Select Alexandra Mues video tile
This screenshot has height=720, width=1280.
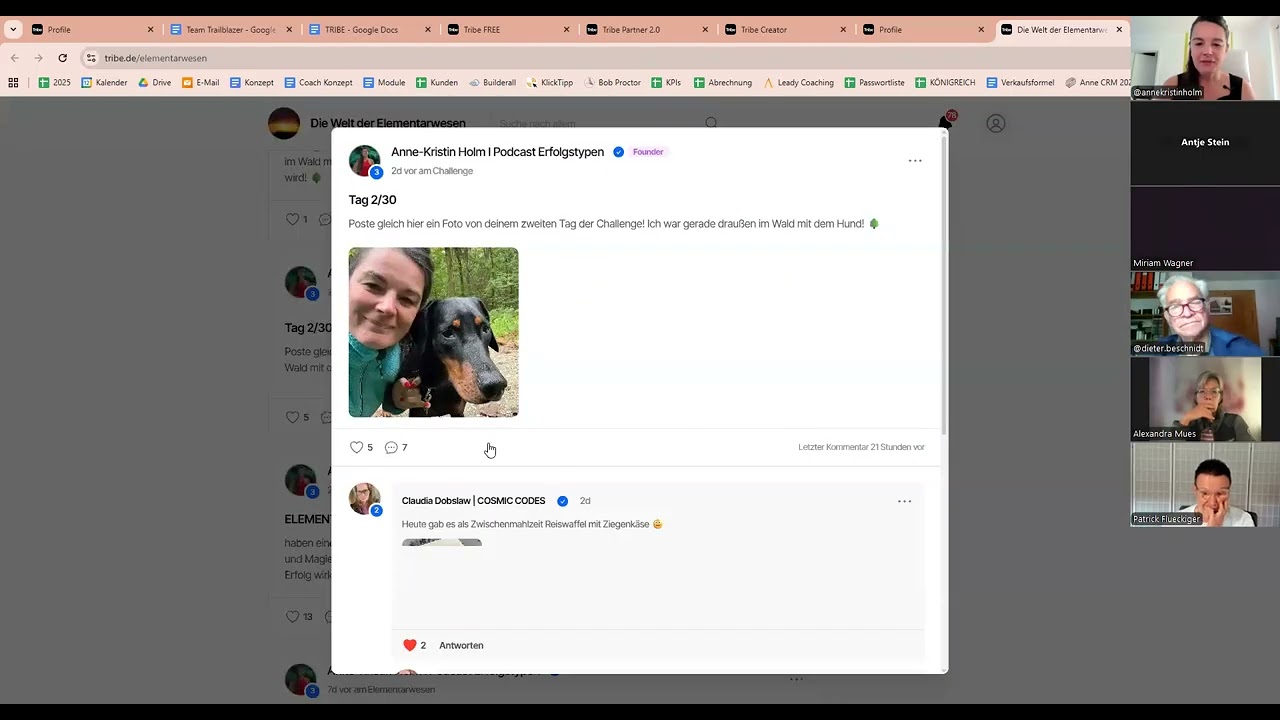click(1205, 399)
